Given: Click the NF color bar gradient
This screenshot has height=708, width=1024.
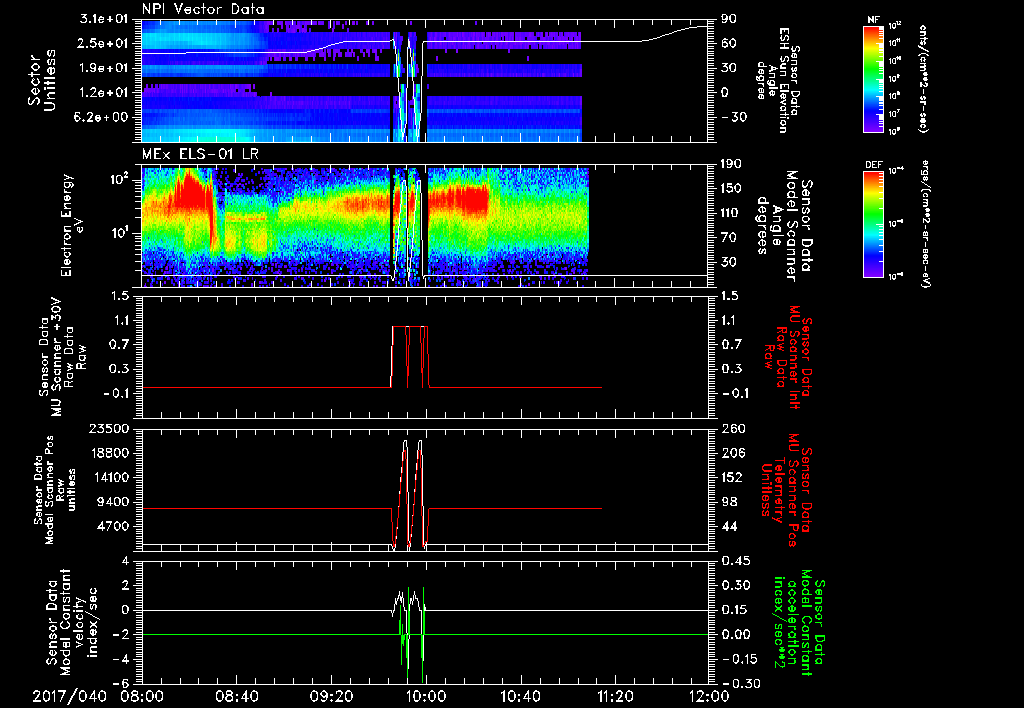Looking at the screenshot, I should click(x=873, y=78).
